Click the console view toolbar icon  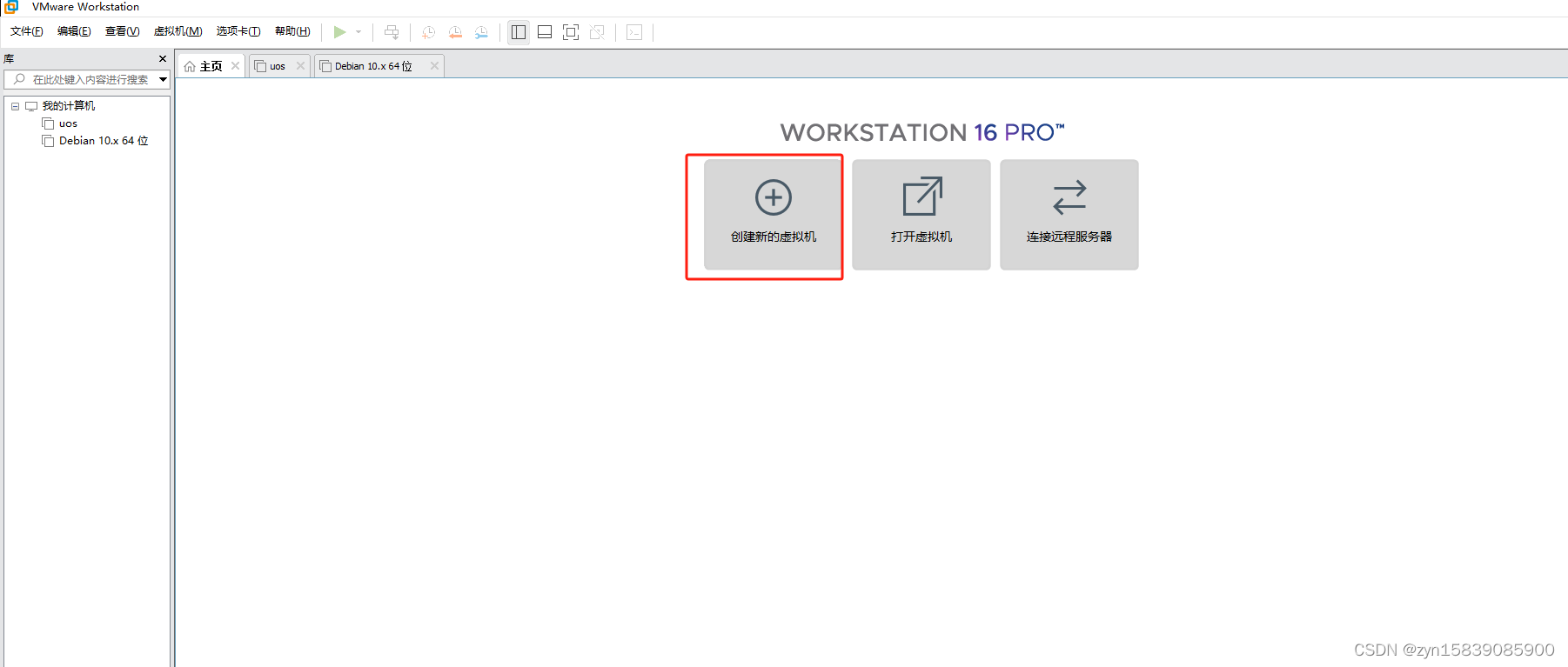coord(634,32)
